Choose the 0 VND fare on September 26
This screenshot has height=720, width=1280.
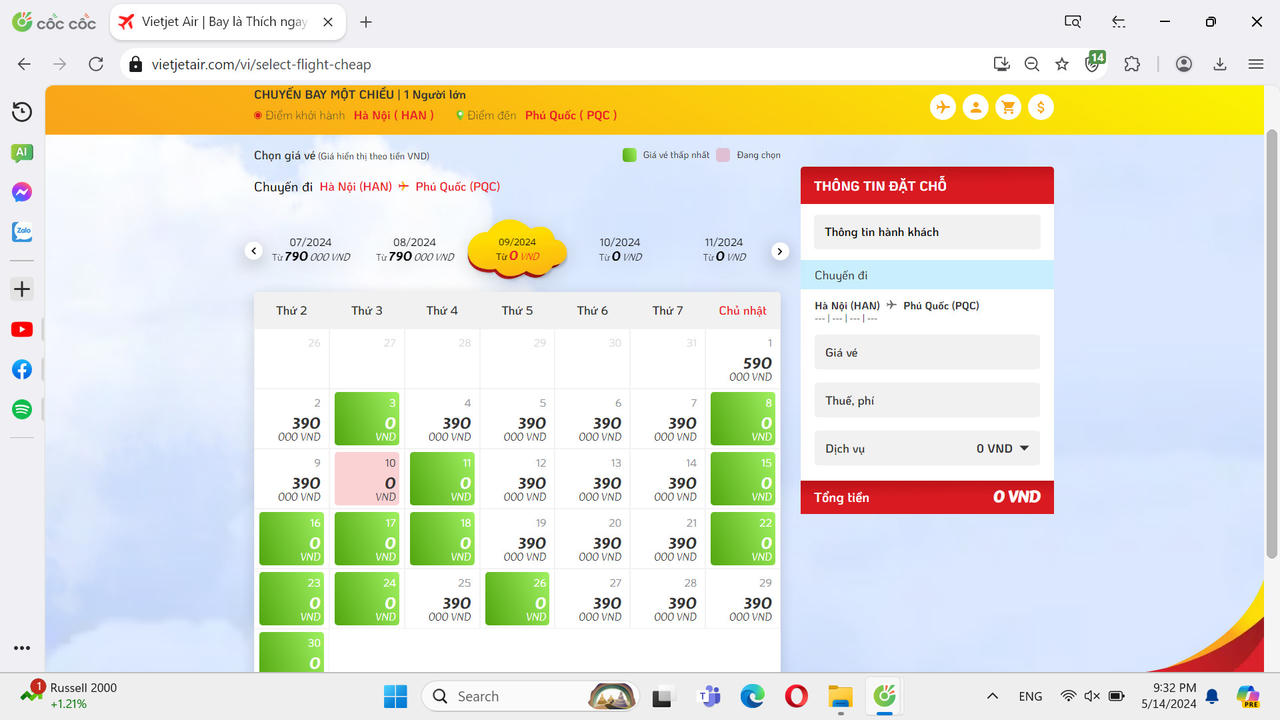click(x=517, y=598)
